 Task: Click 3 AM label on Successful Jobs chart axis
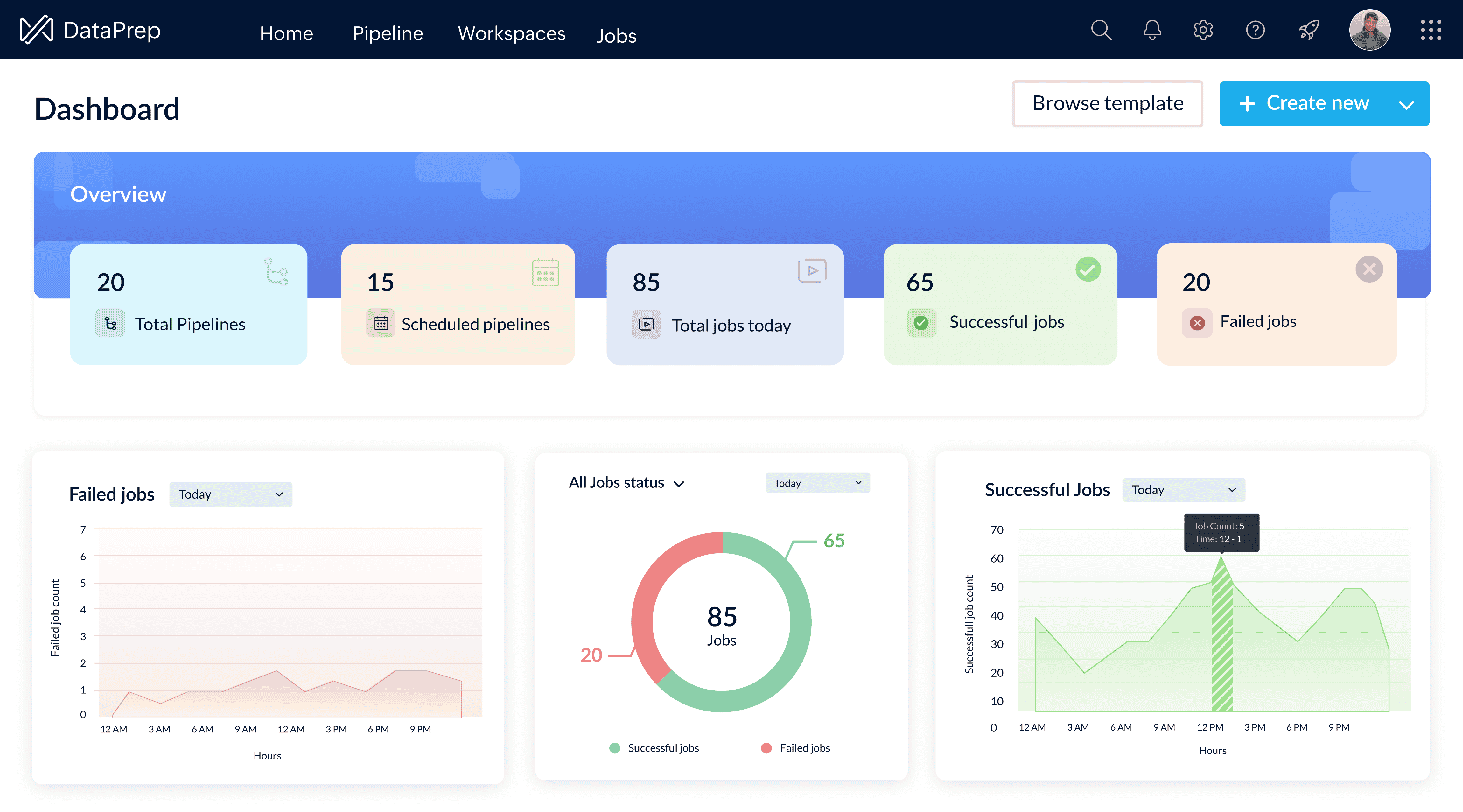coord(1078,727)
